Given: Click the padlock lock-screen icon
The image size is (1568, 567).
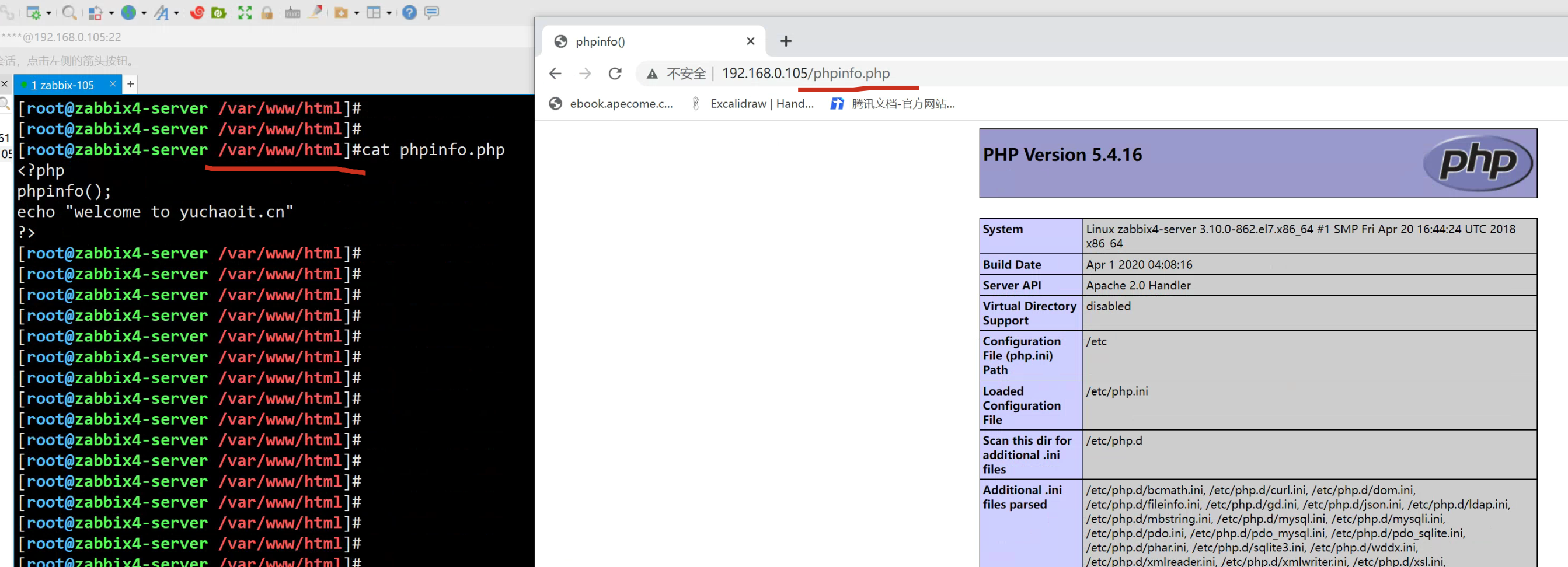Looking at the screenshot, I should 267,13.
